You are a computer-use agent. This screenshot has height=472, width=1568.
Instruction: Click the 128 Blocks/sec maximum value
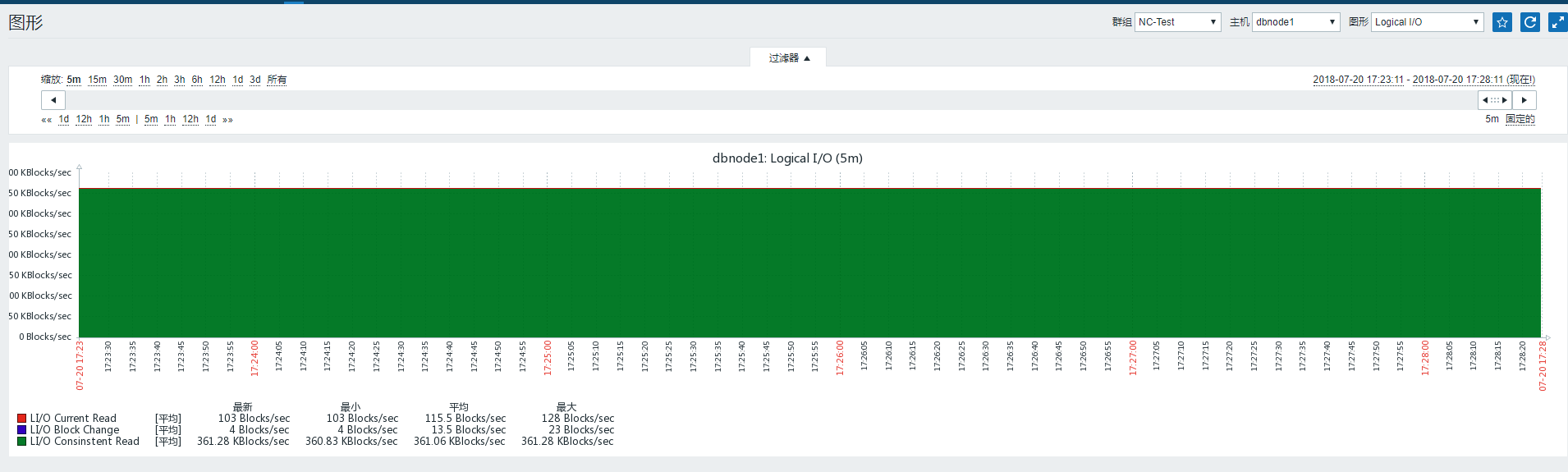pos(578,419)
